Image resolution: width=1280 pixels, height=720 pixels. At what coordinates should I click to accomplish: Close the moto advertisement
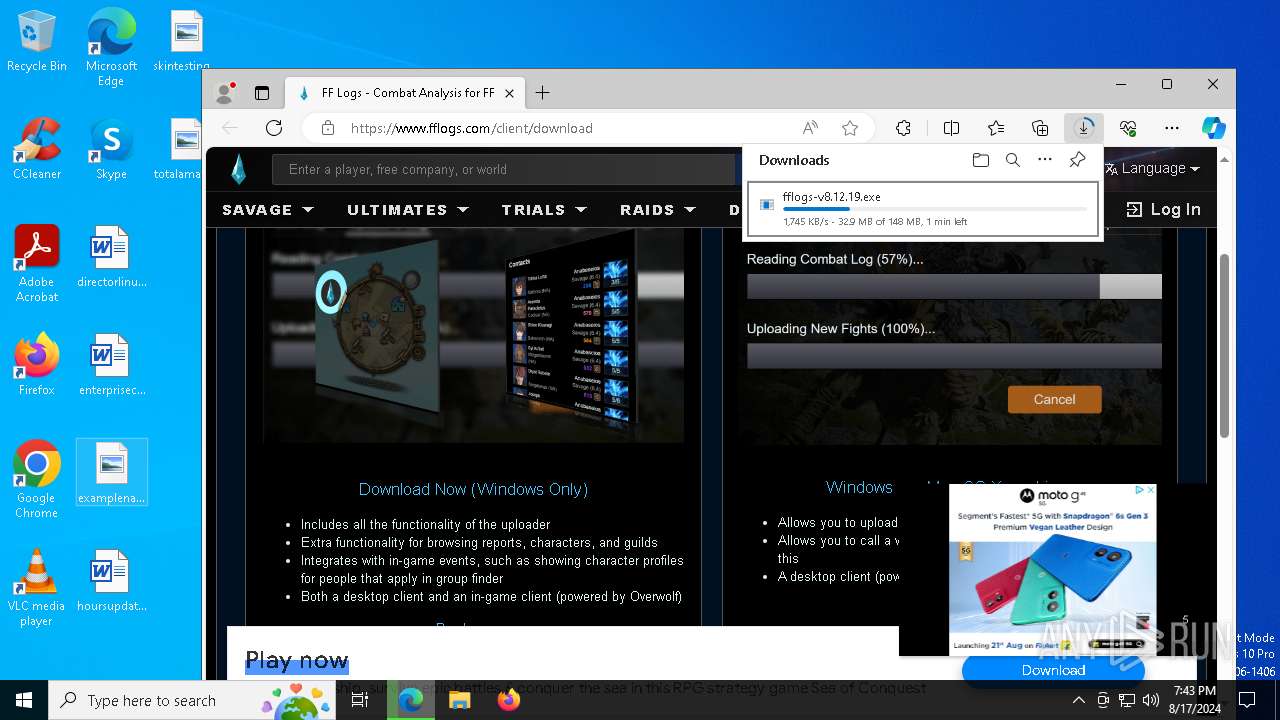(x=1151, y=490)
